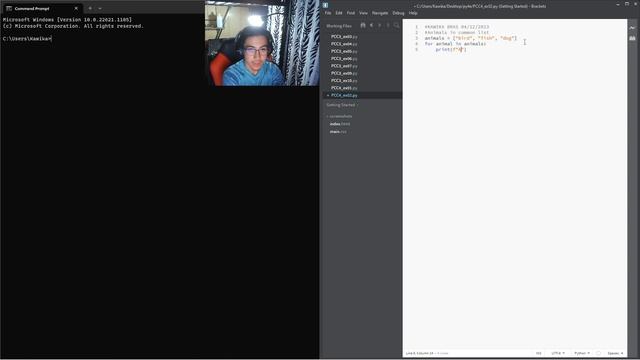
Task: Open PCC3_ex04.py in Working Files
Action: pyautogui.click(x=344, y=44)
